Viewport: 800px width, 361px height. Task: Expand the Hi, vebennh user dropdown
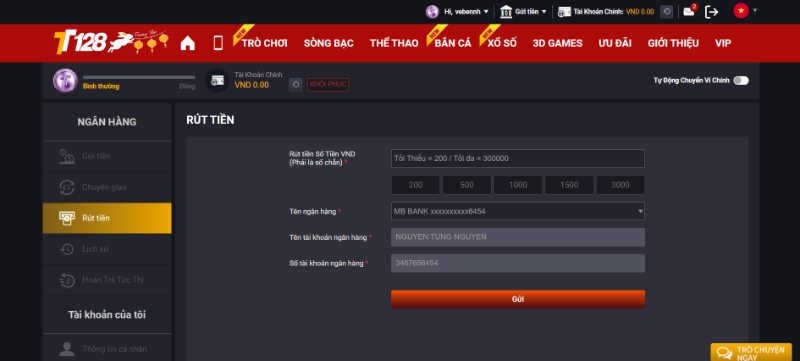[x=486, y=11]
